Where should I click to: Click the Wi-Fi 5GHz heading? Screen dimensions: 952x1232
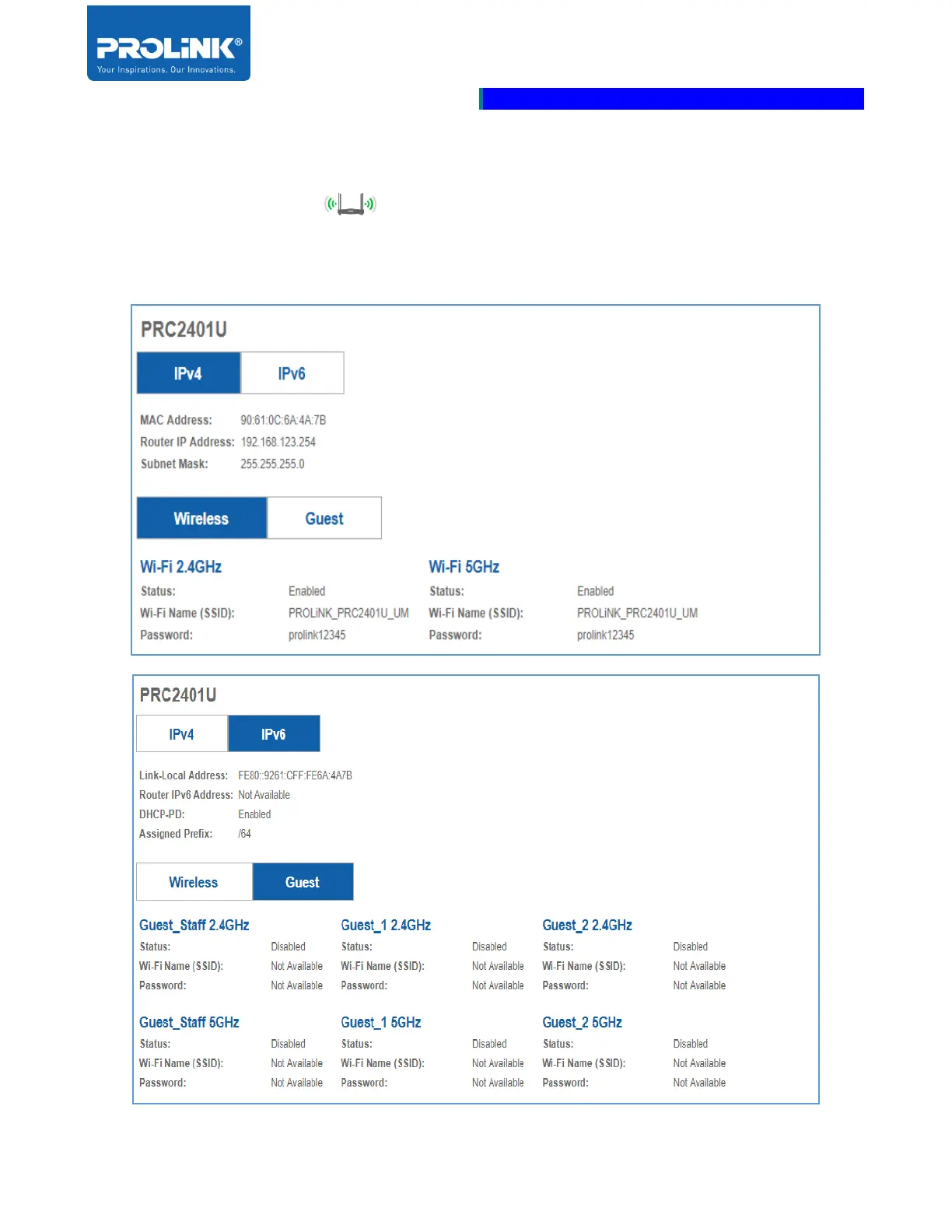[464, 567]
